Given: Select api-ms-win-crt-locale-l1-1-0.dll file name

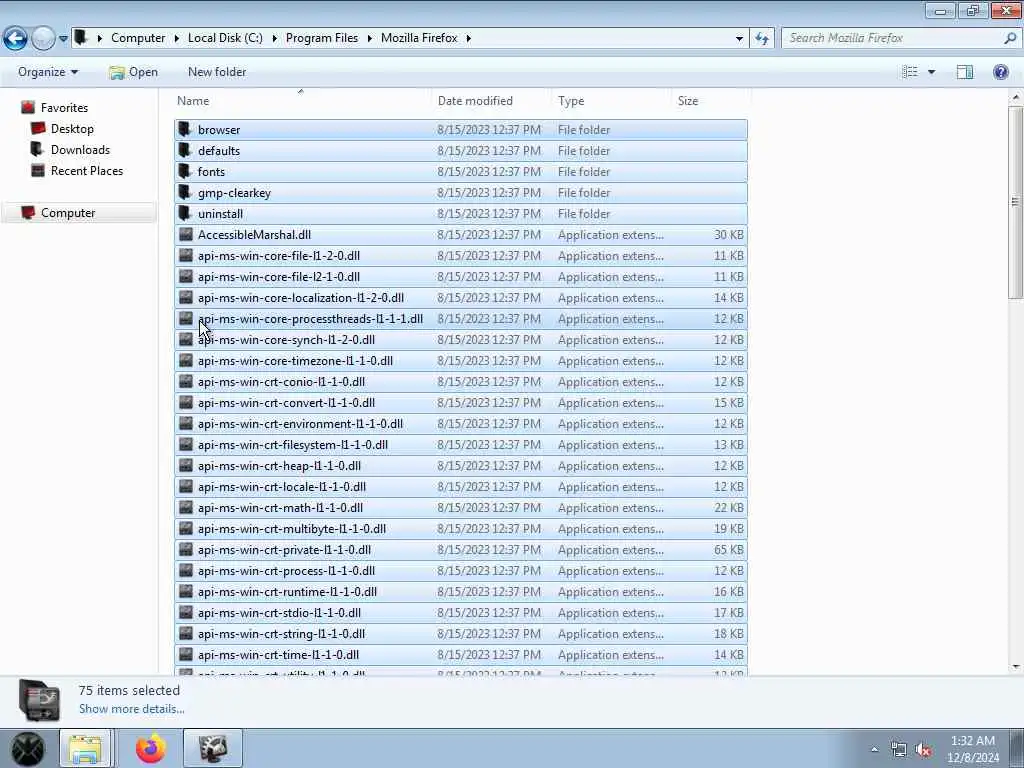Looking at the screenshot, I should click(x=281, y=487).
